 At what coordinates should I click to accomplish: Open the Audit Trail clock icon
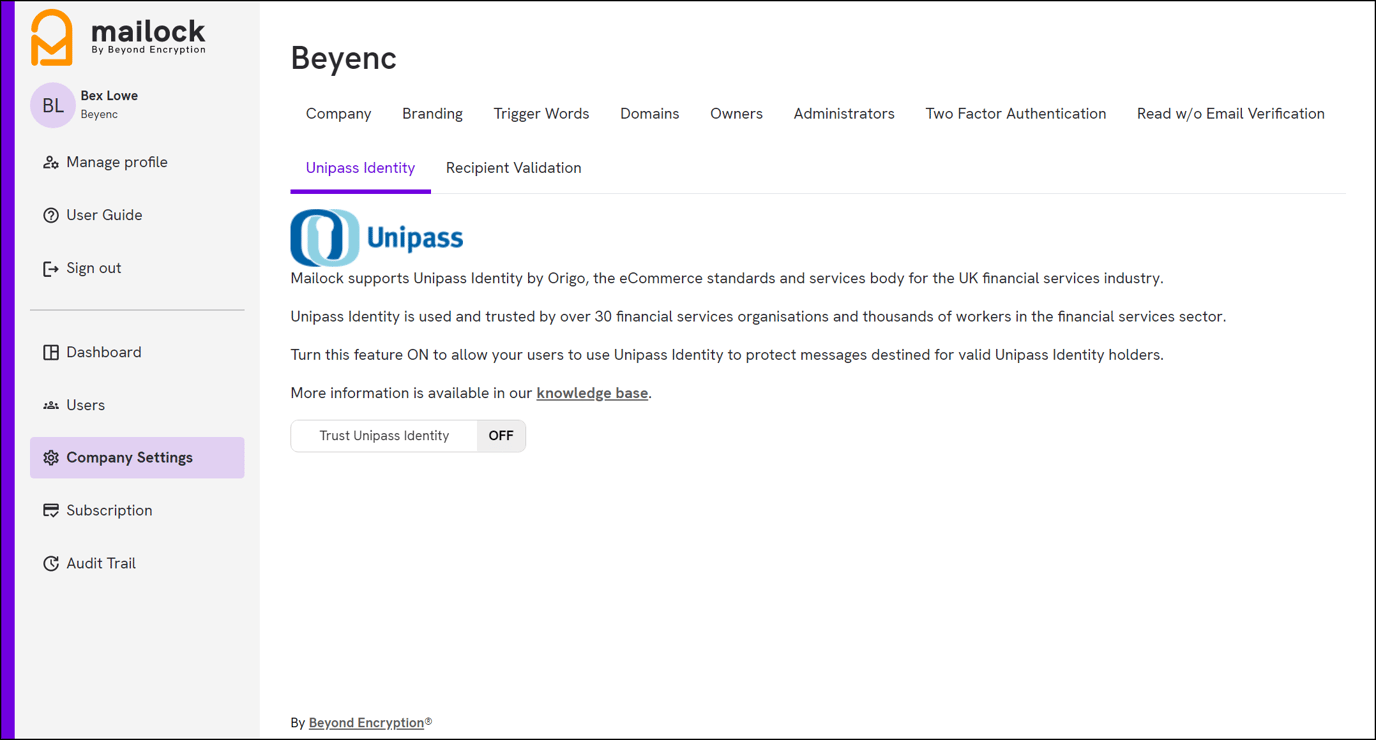50,563
